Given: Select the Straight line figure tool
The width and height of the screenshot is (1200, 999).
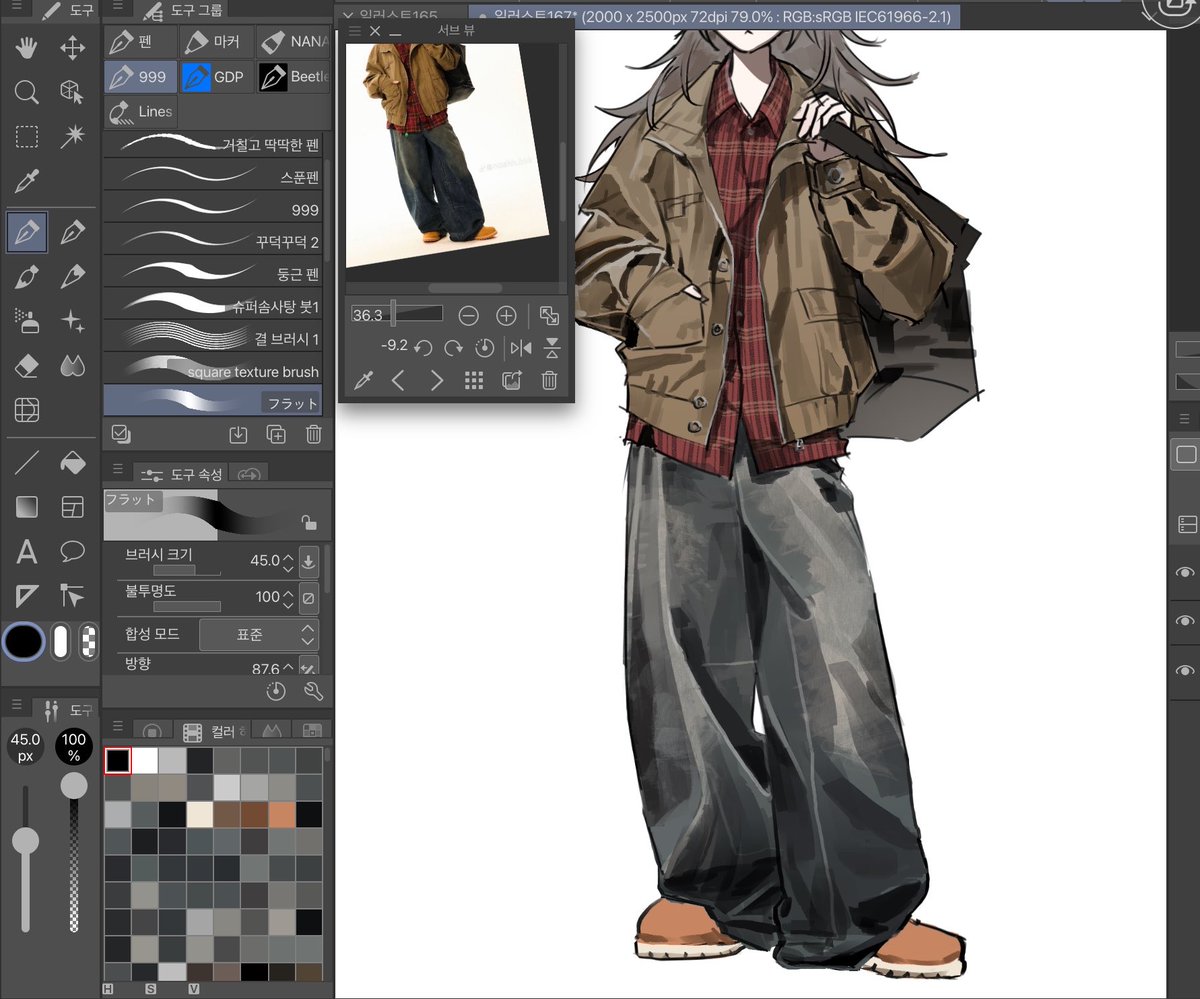Looking at the screenshot, I should coord(27,462).
